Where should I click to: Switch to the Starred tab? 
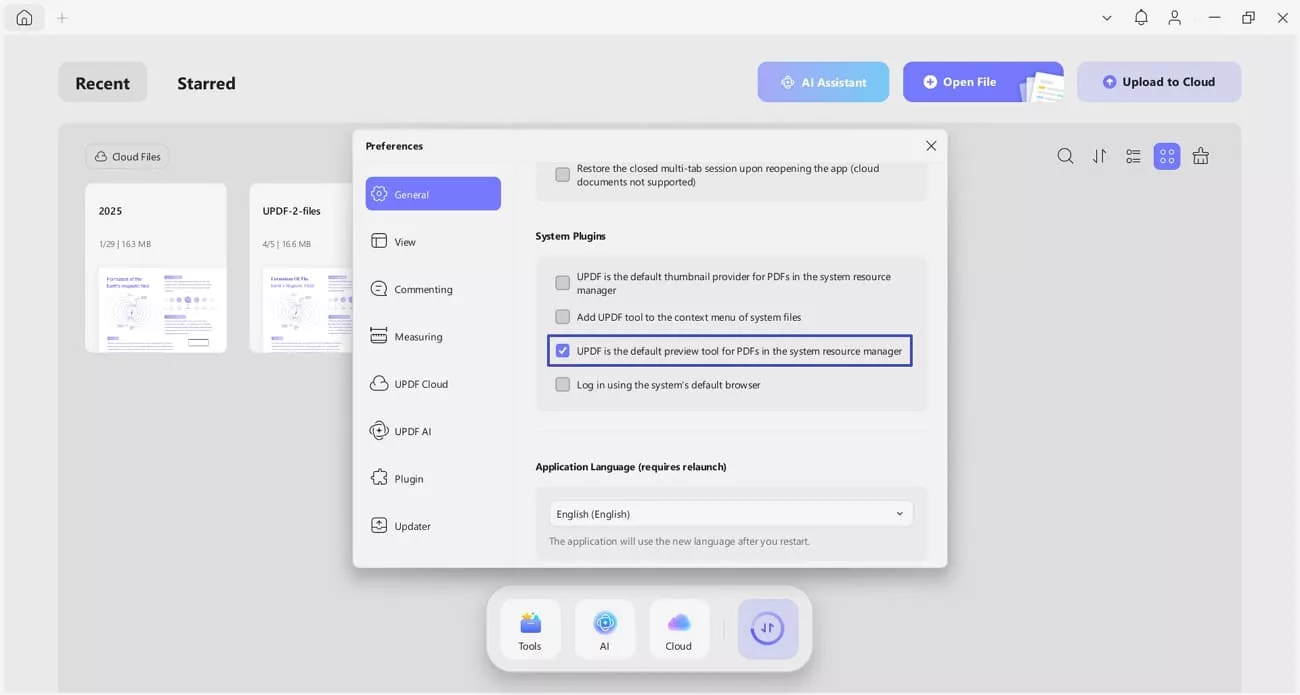click(x=206, y=83)
